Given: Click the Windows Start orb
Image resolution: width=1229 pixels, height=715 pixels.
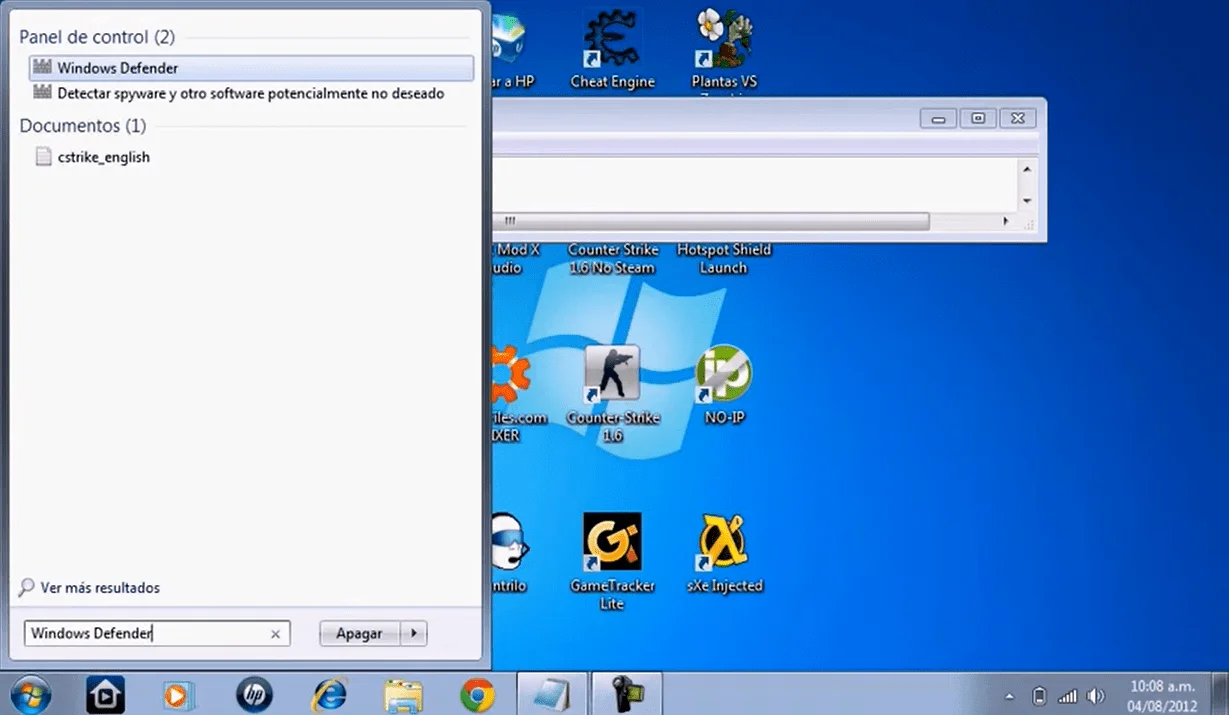Looking at the screenshot, I should coord(30,694).
